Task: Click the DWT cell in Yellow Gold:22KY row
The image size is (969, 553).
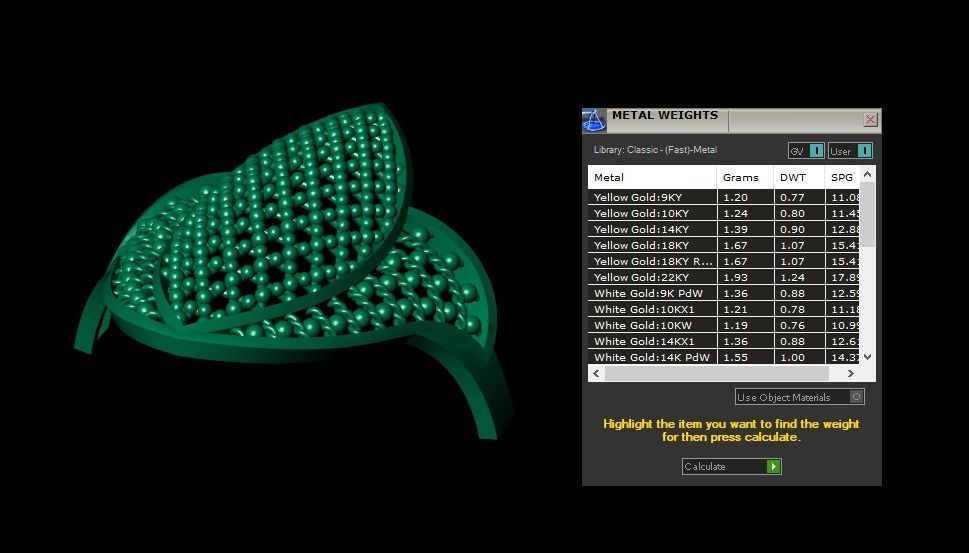Action: point(799,277)
